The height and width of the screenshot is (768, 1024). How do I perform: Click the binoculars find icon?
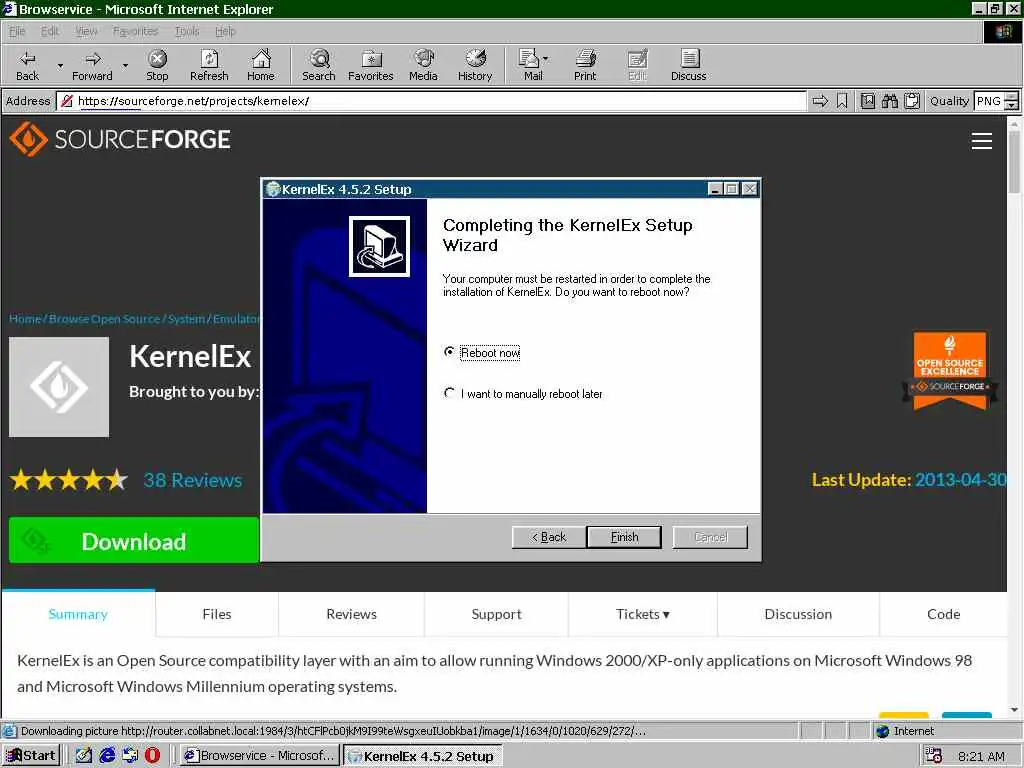[x=889, y=101]
